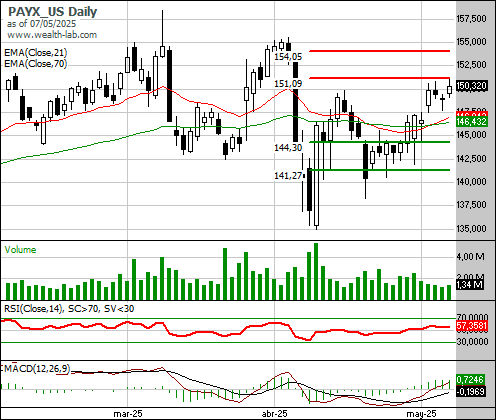The image size is (496, 420).
Task: Click the 1,34 M volume value tag
Action: [469, 285]
